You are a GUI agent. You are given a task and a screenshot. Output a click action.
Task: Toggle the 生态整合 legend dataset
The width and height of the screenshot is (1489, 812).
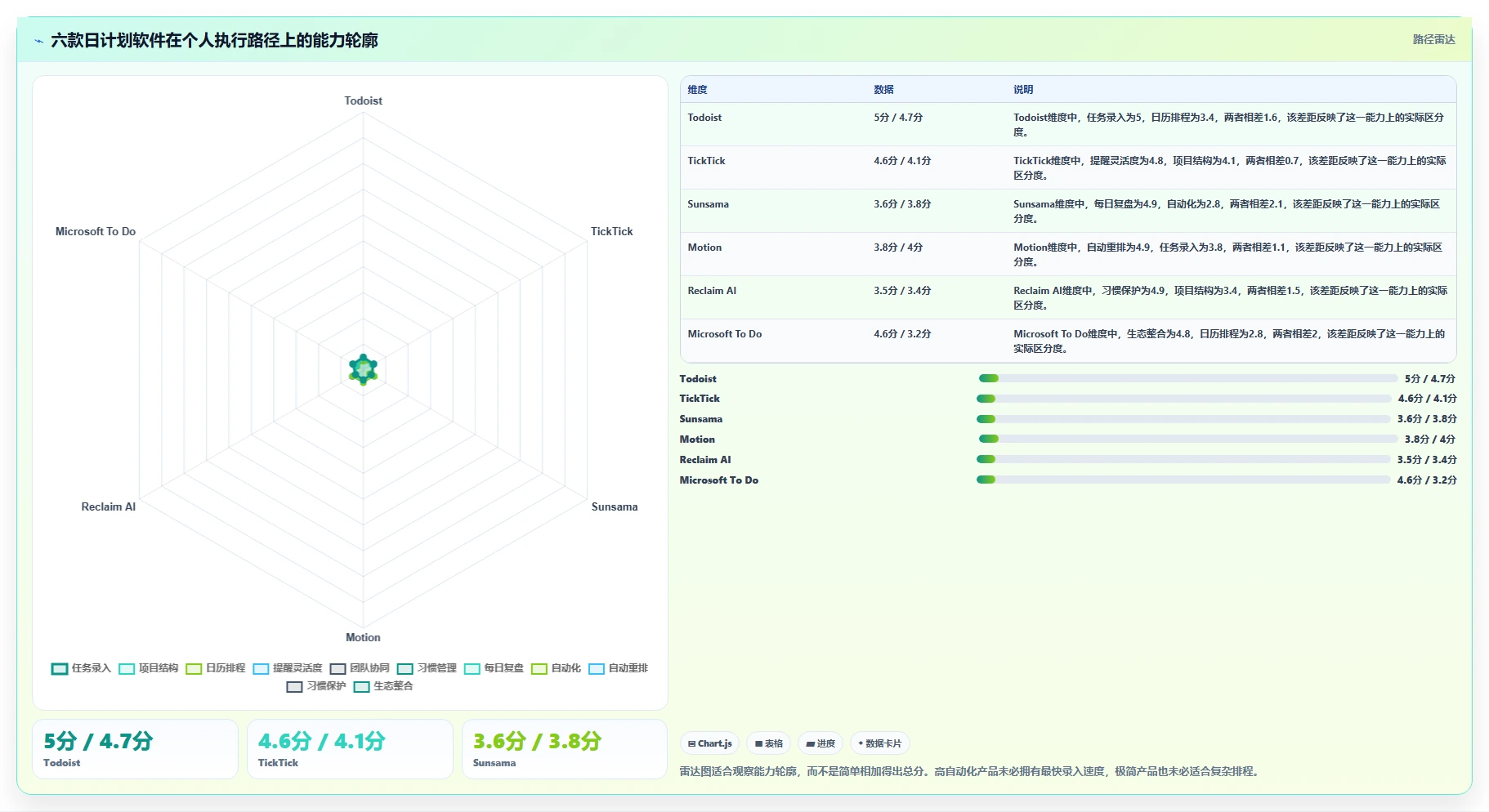pyautogui.click(x=383, y=686)
